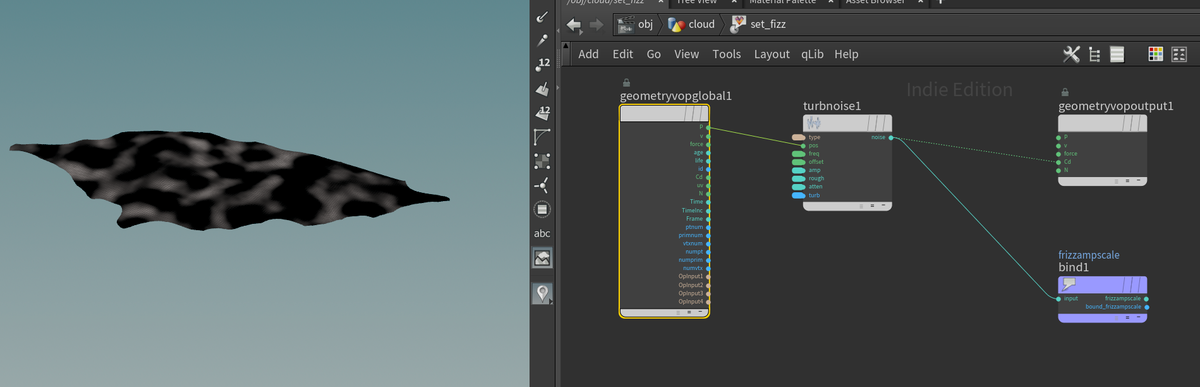The width and height of the screenshot is (1200, 387).
Task: Click the bind1 node comment icon
Action: [x=1069, y=284]
